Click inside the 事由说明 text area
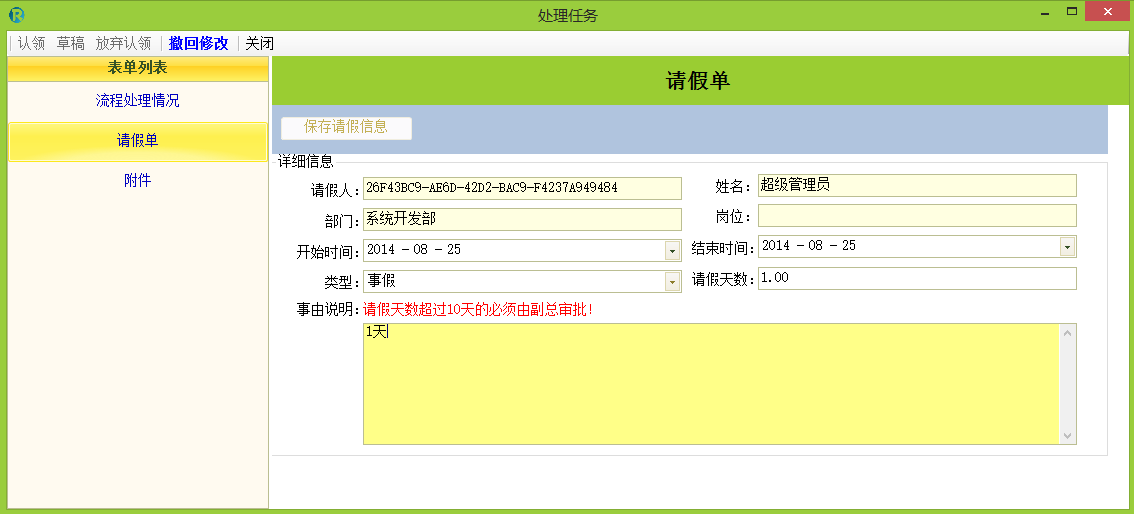 coord(712,384)
